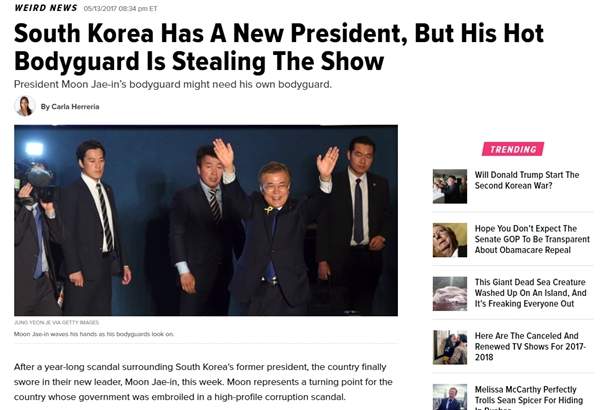Image resolution: width=600 pixels, height=410 pixels.
Task: Click the article headline about South Korea
Action: (x=279, y=47)
